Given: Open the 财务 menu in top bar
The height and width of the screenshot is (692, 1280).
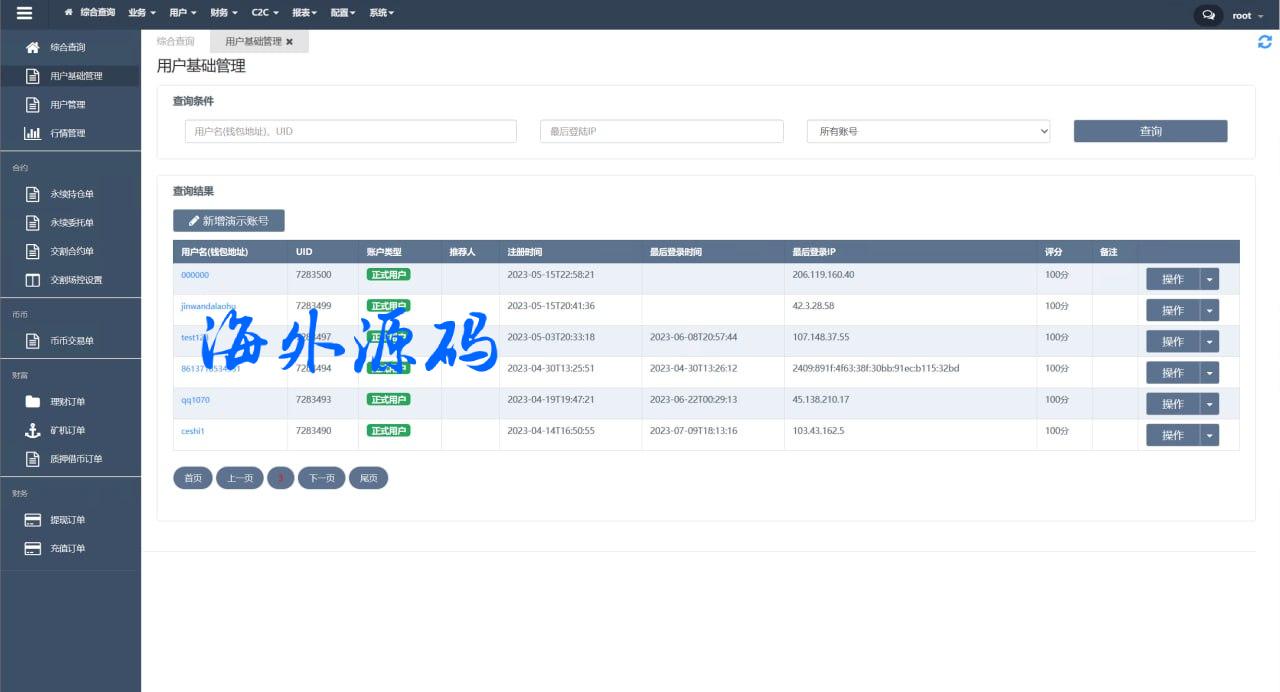Looking at the screenshot, I should click(224, 14).
